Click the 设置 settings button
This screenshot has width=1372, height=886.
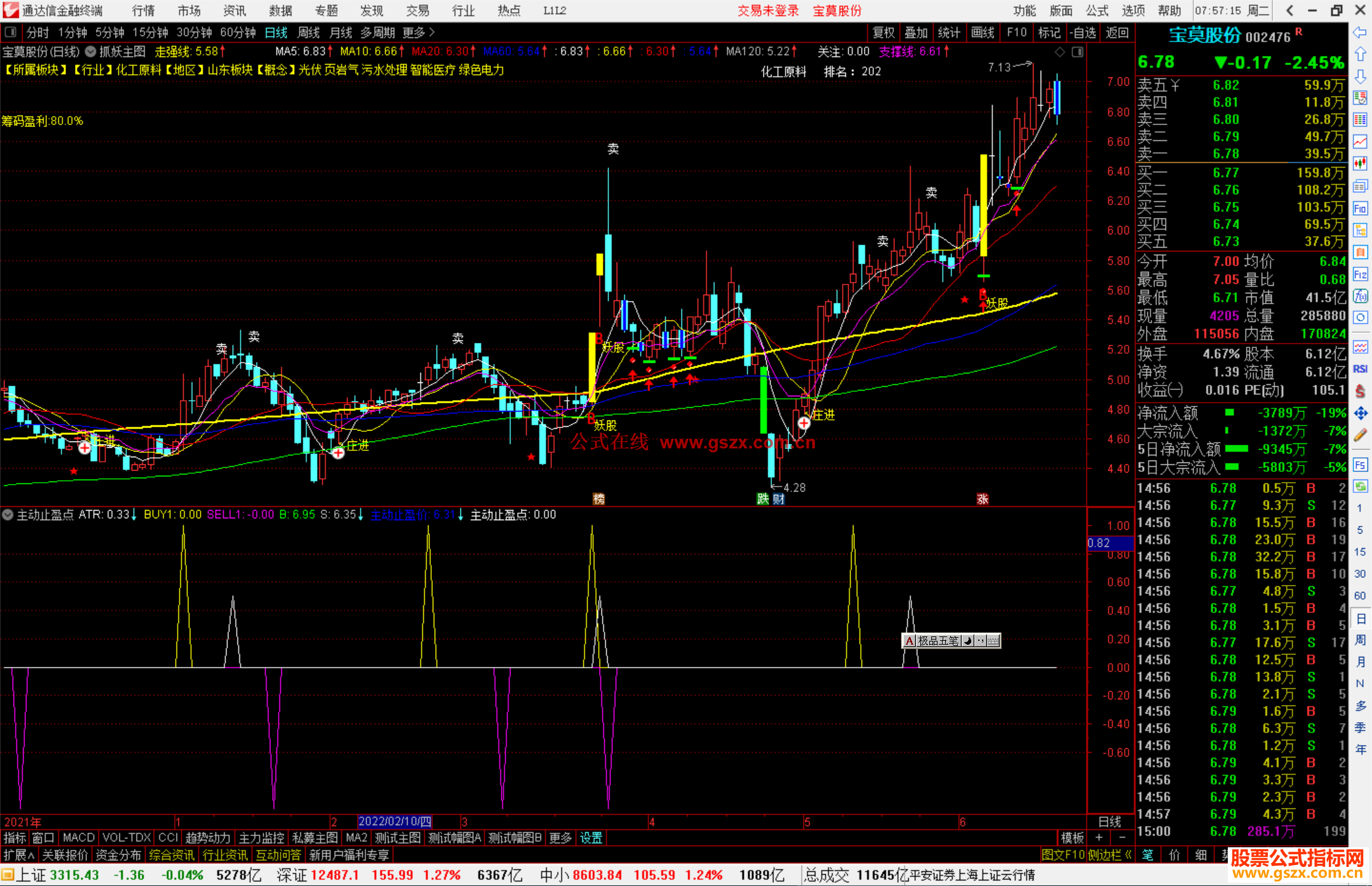(591, 838)
